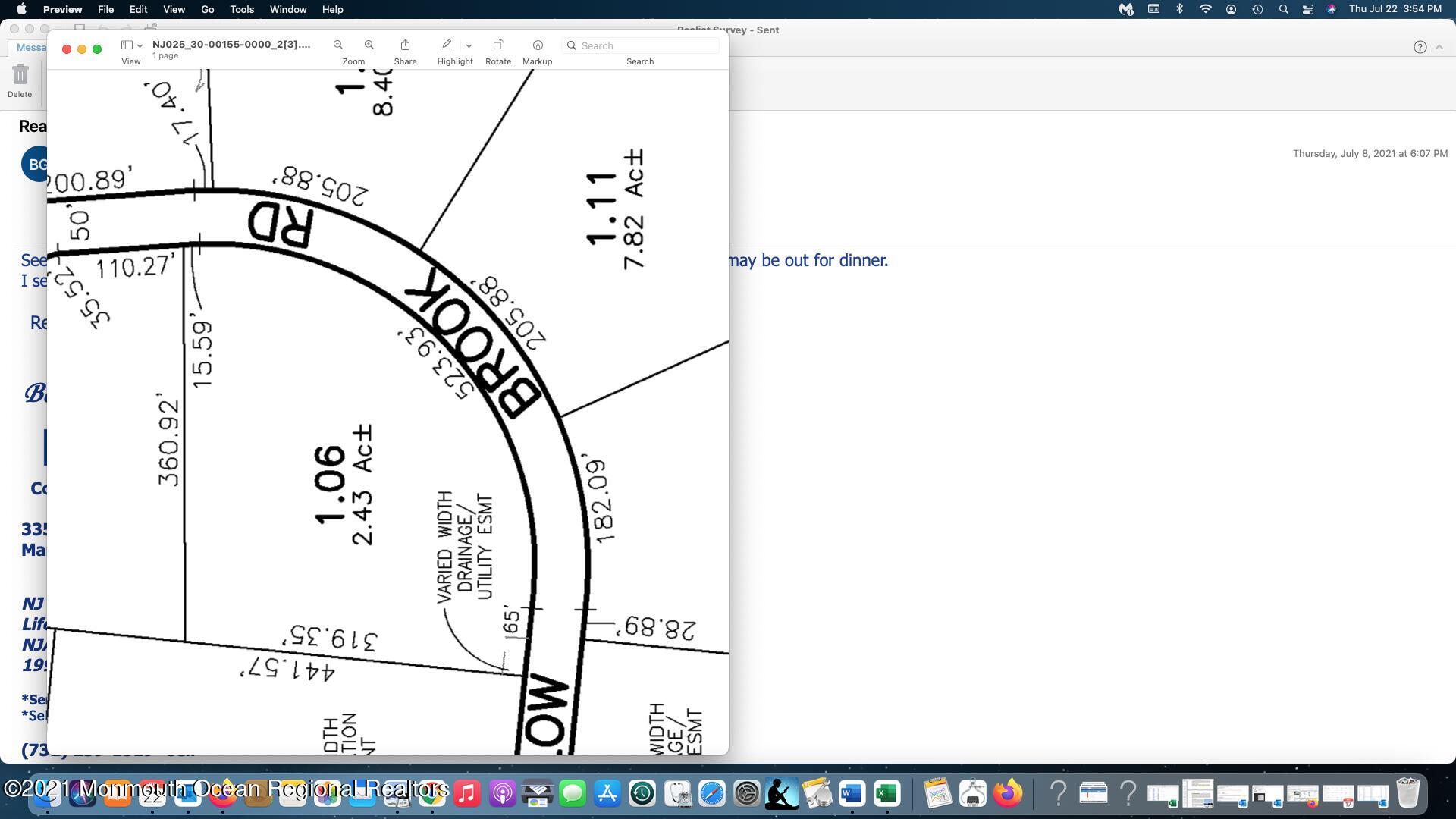Open Microsoft Word from the Dock

pos(852,794)
